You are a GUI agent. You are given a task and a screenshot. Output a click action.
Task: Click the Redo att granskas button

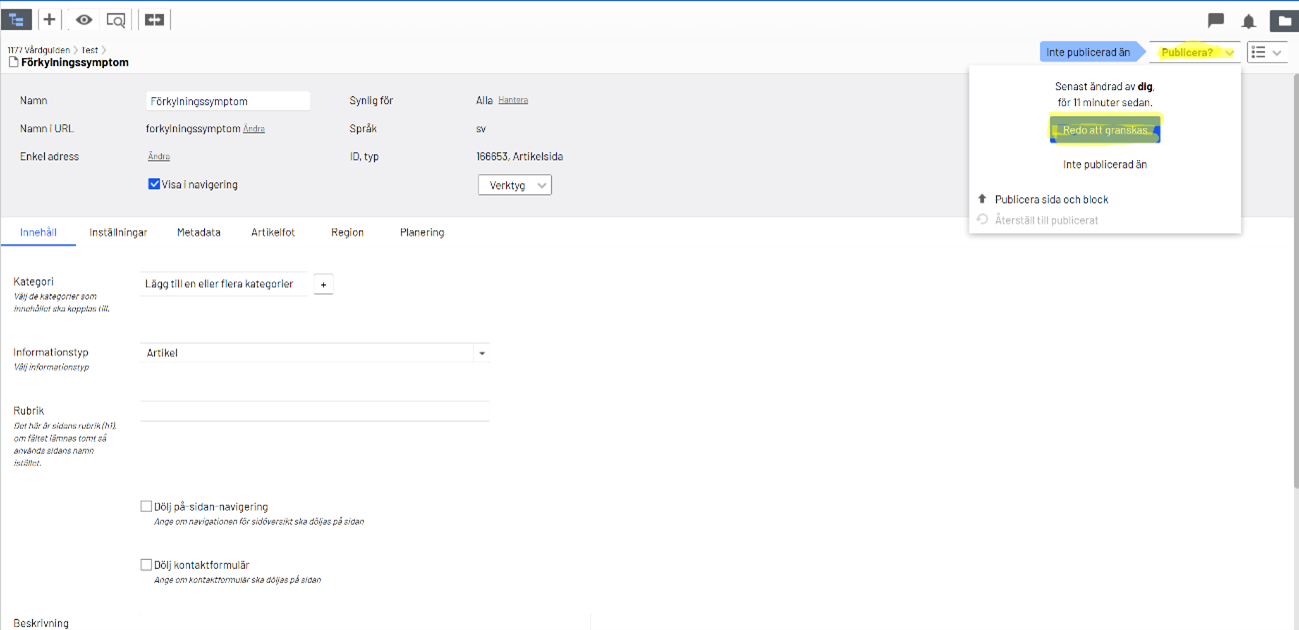1105,130
